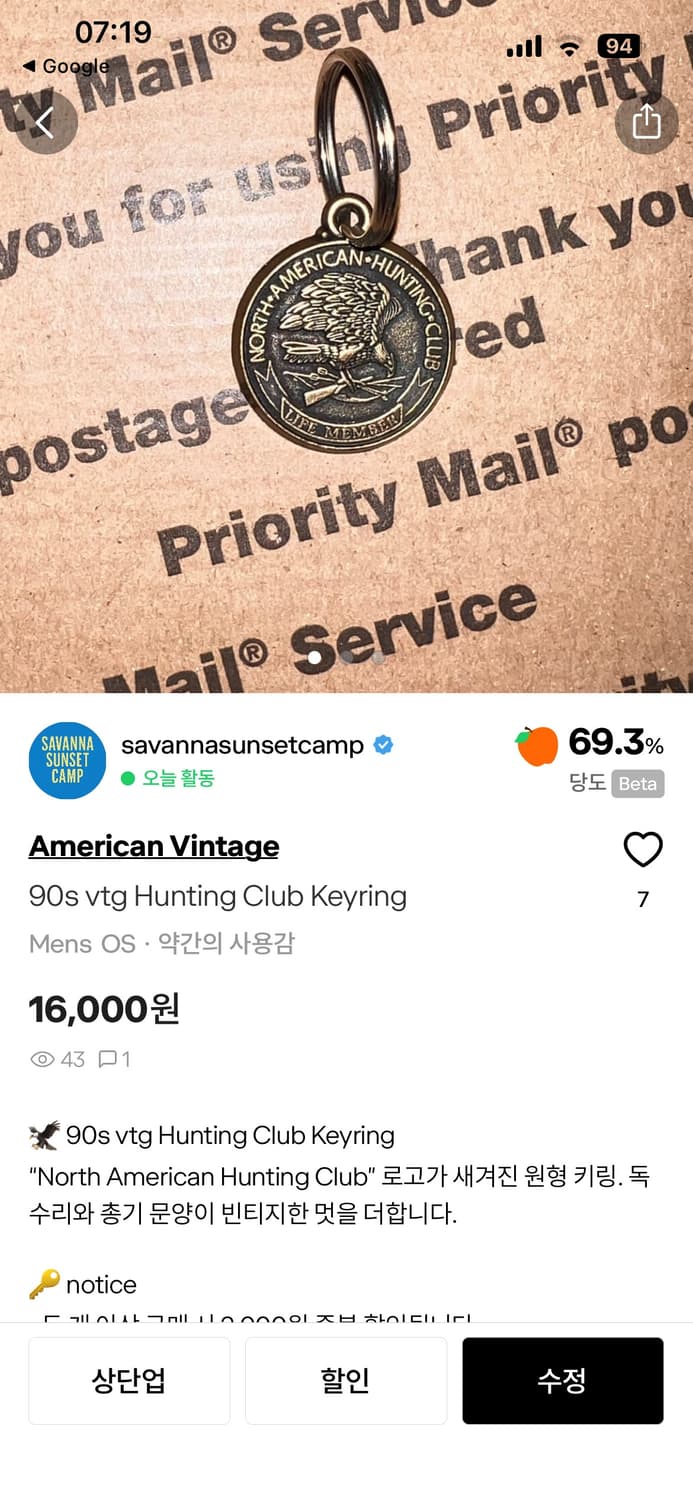Tap the verified badge checkmark
The width and height of the screenshot is (693, 1500).
tap(383, 745)
